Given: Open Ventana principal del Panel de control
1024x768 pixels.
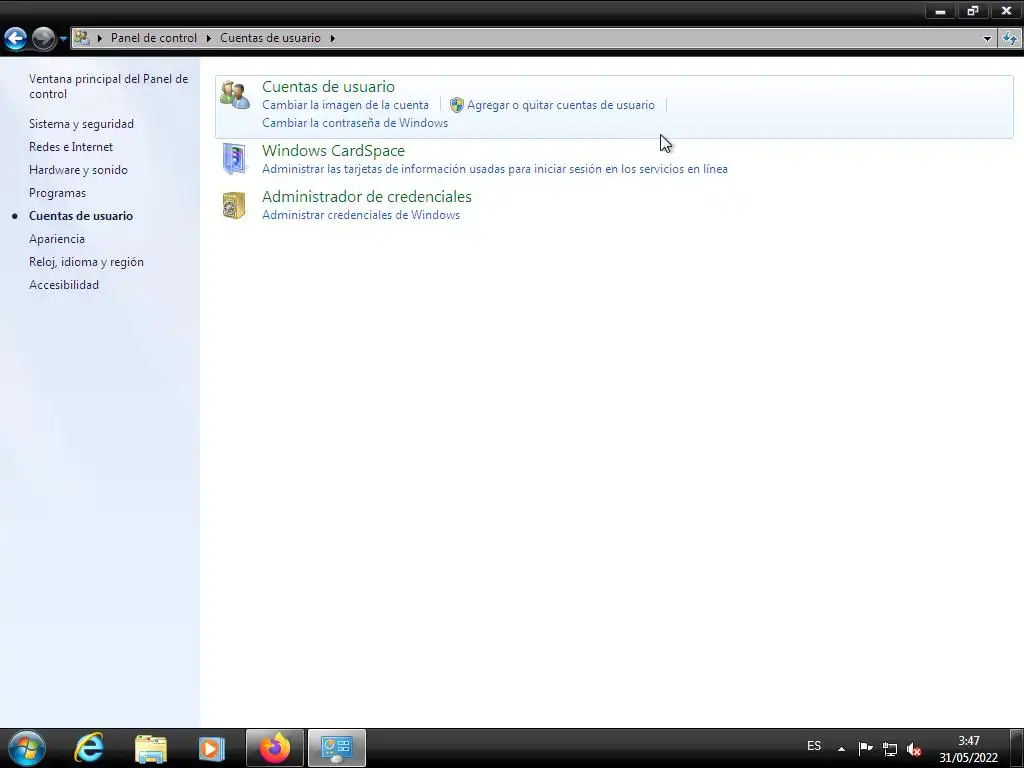Looking at the screenshot, I should (108, 86).
